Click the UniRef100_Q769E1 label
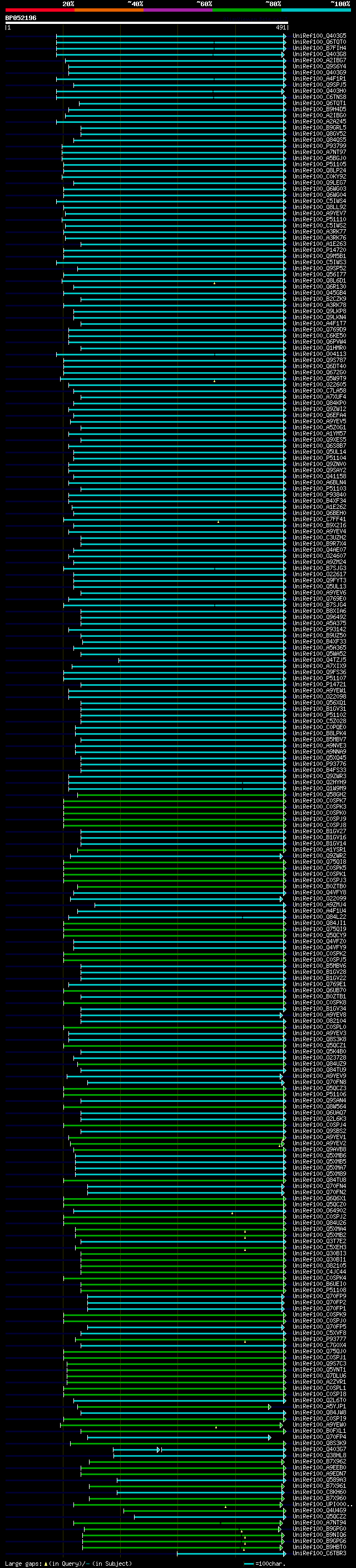 pyautogui.click(x=319, y=985)
